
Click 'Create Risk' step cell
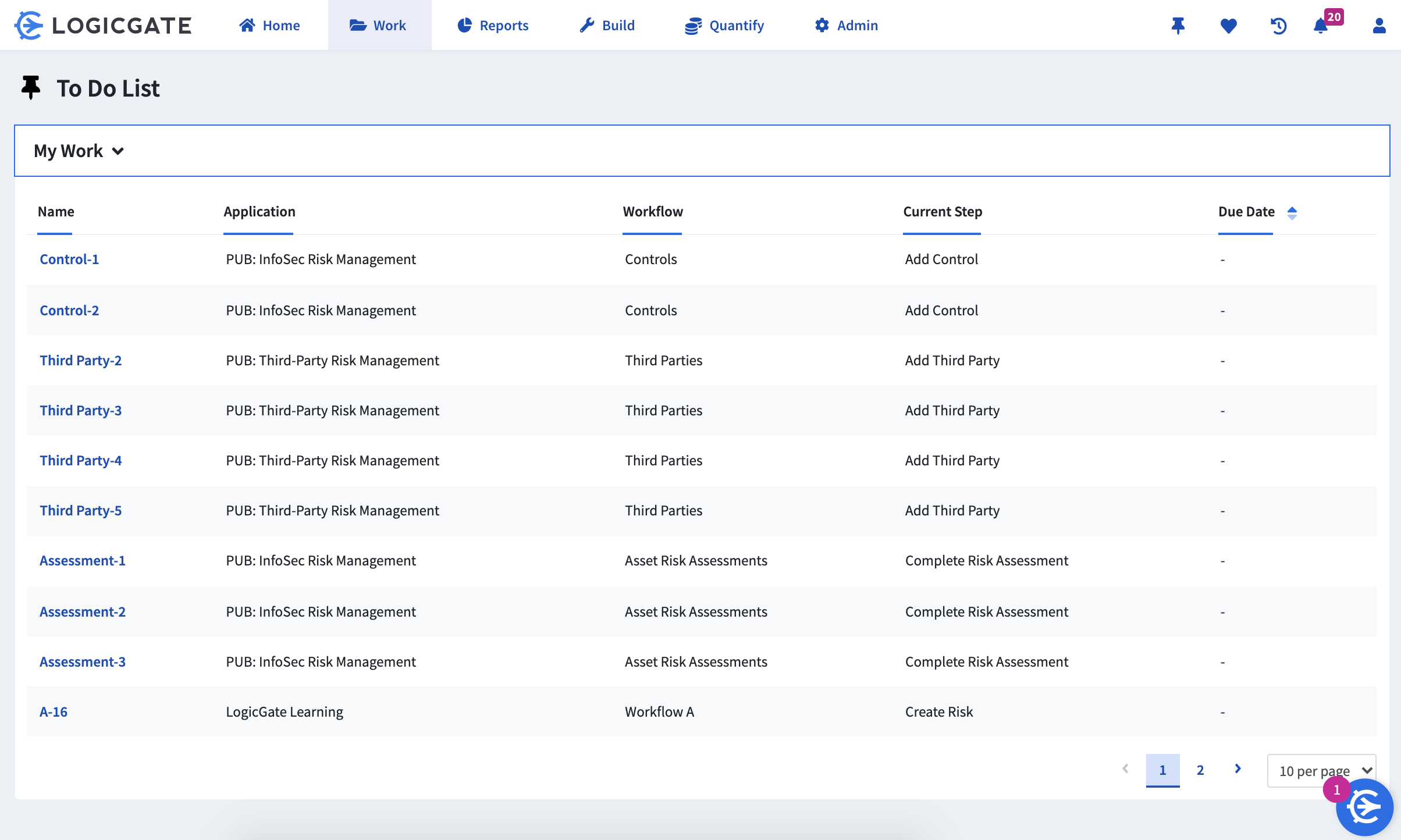[x=939, y=712]
